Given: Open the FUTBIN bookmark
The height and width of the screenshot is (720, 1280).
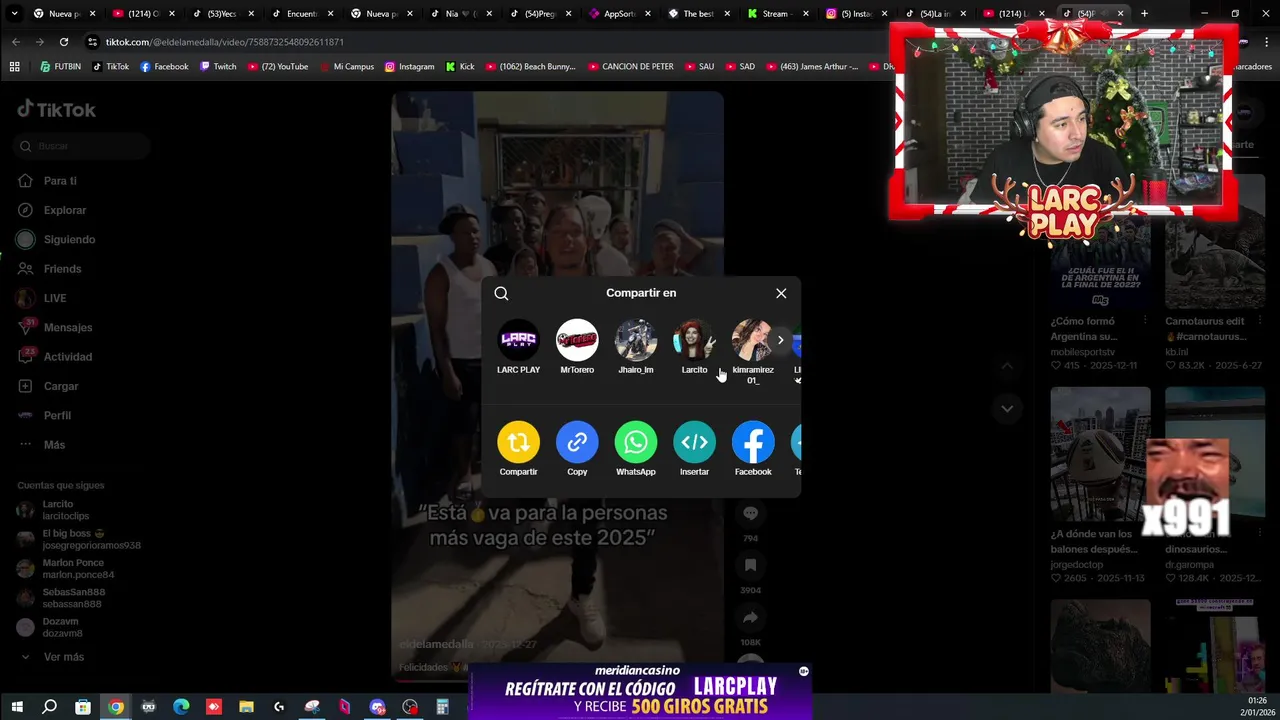Looking at the screenshot, I should click(60, 67).
